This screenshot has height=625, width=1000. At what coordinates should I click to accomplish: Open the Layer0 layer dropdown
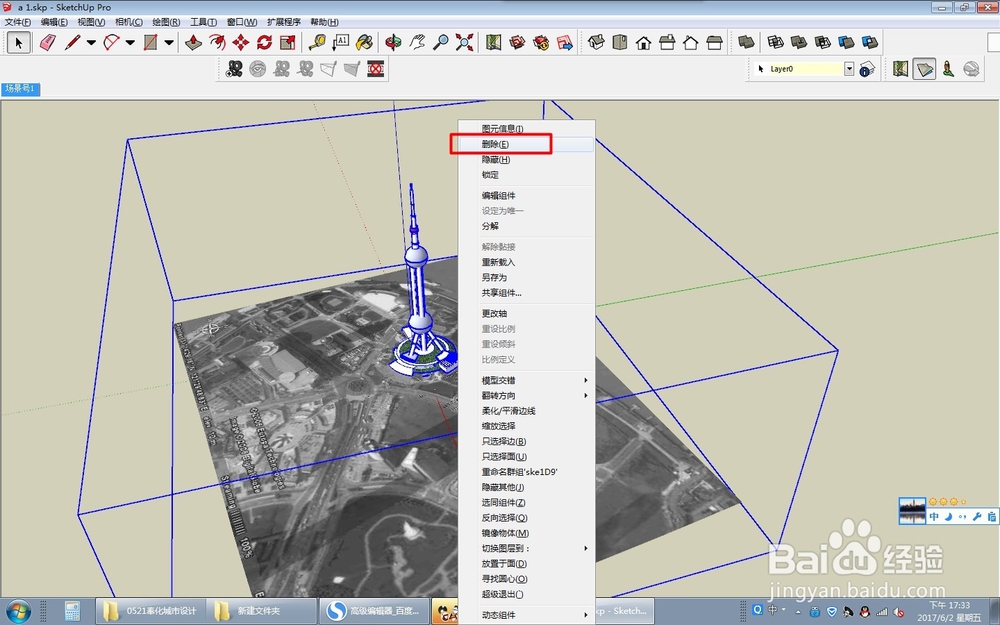(x=849, y=69)
